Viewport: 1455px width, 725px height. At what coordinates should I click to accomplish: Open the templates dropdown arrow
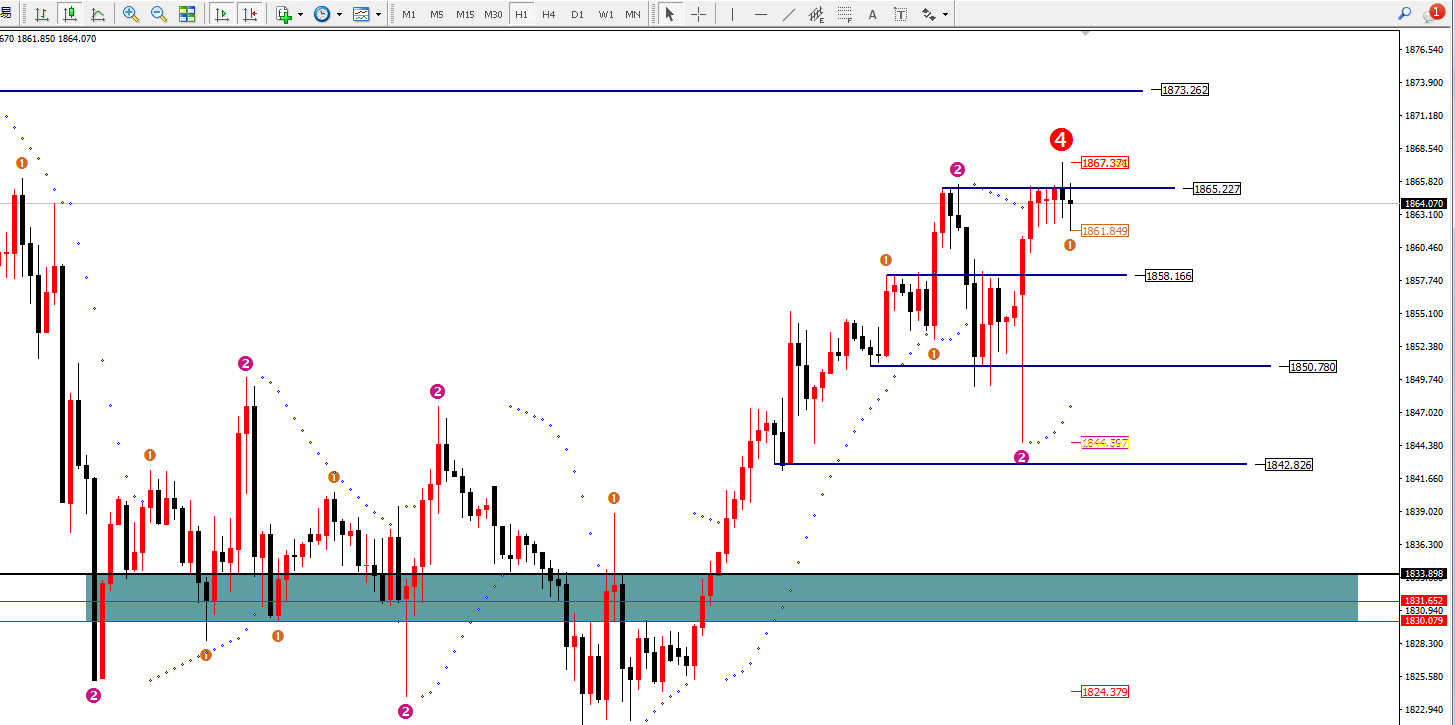pos(378,15)
